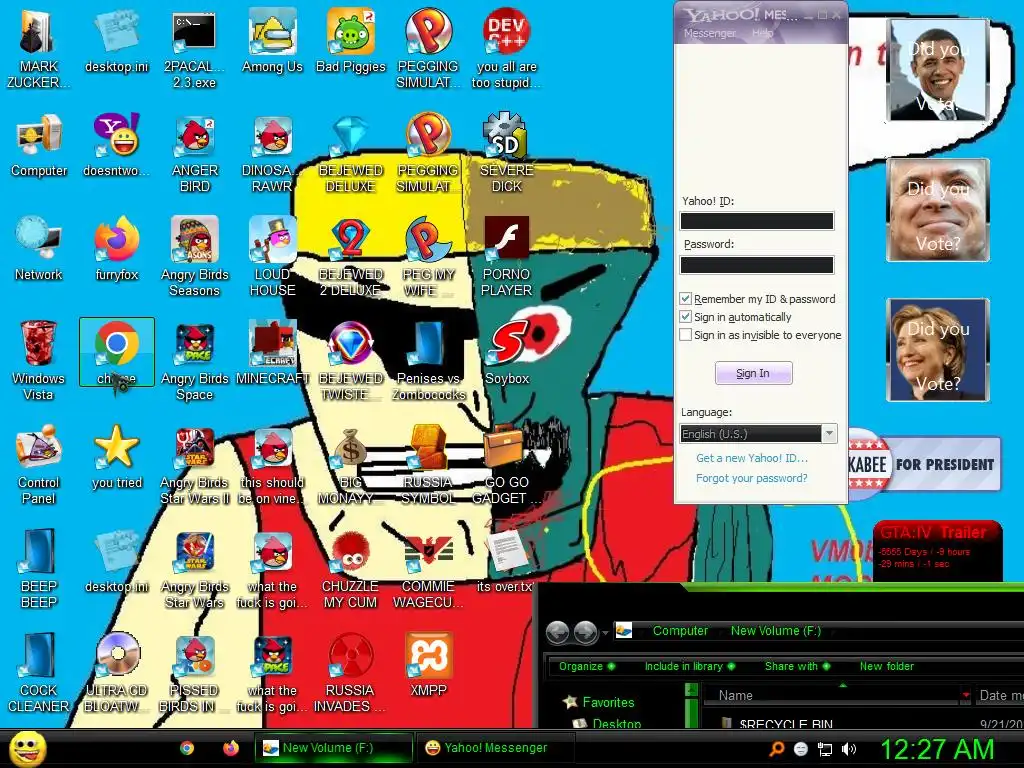Open the recent pages arrow beside Explorer Forward

click(x=605, y=632)
